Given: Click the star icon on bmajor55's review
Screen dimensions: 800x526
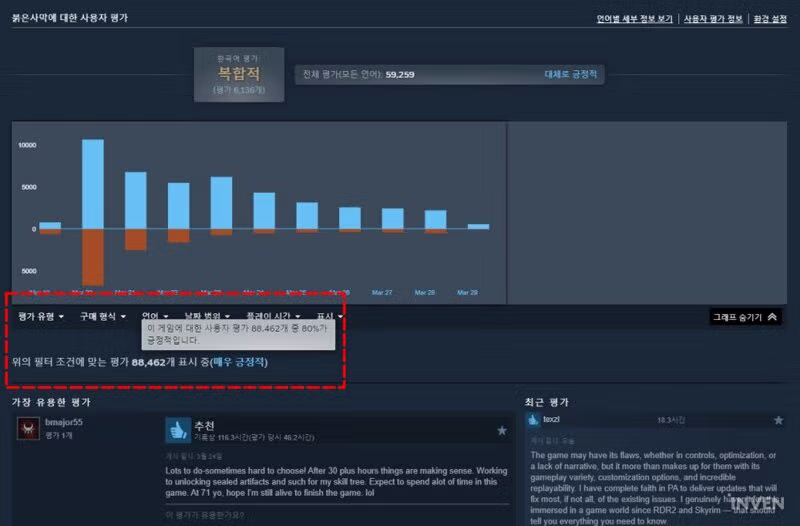Looking at the screenshot, I should (501, 430).
